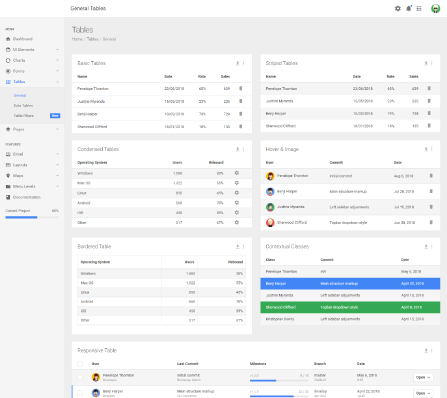Click the gear icon in the Android row
Image resolution: width=447 pixels, height=398 pixels.
coord(237,202)
